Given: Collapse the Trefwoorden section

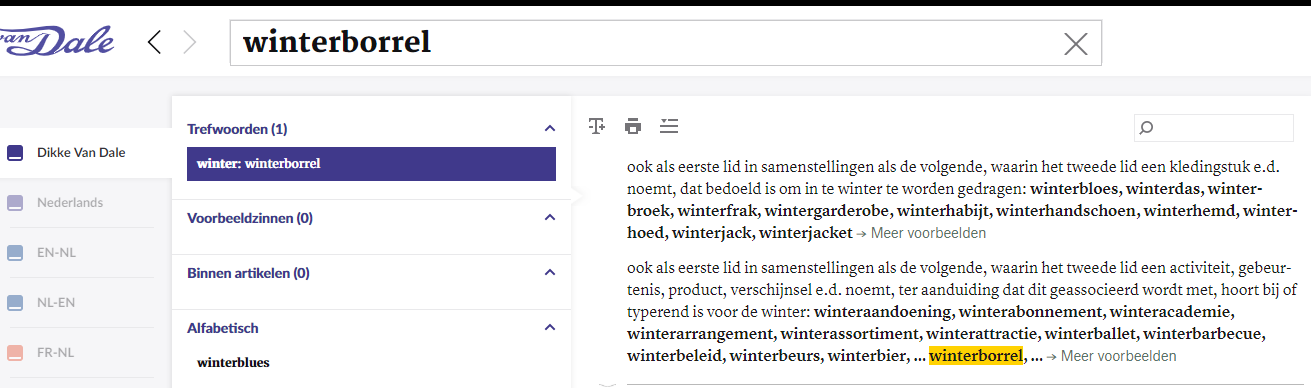Looking at the screenshot, I should [549, 129].
